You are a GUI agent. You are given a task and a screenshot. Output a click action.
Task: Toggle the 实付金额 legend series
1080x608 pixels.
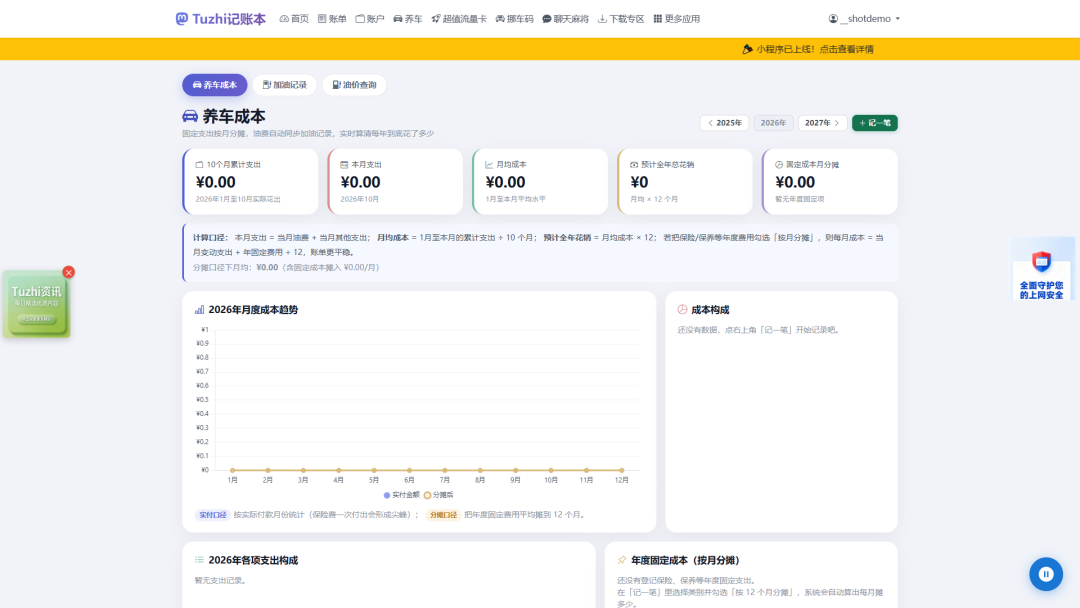pos(402,495)
